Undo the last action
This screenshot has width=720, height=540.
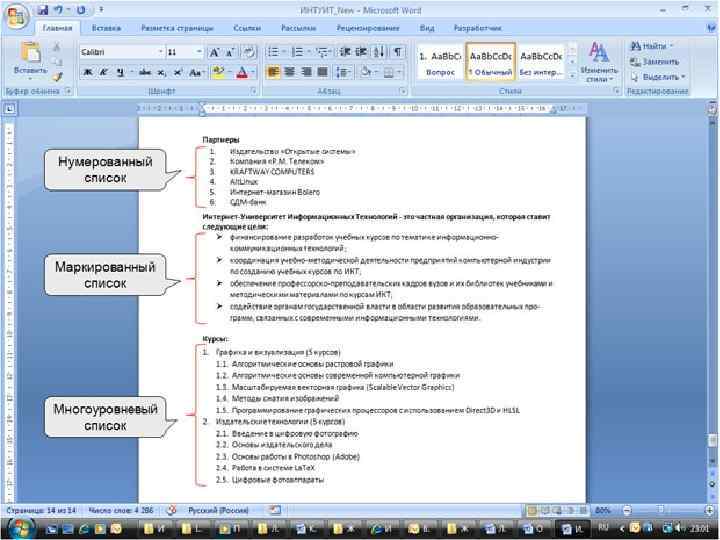59,10
